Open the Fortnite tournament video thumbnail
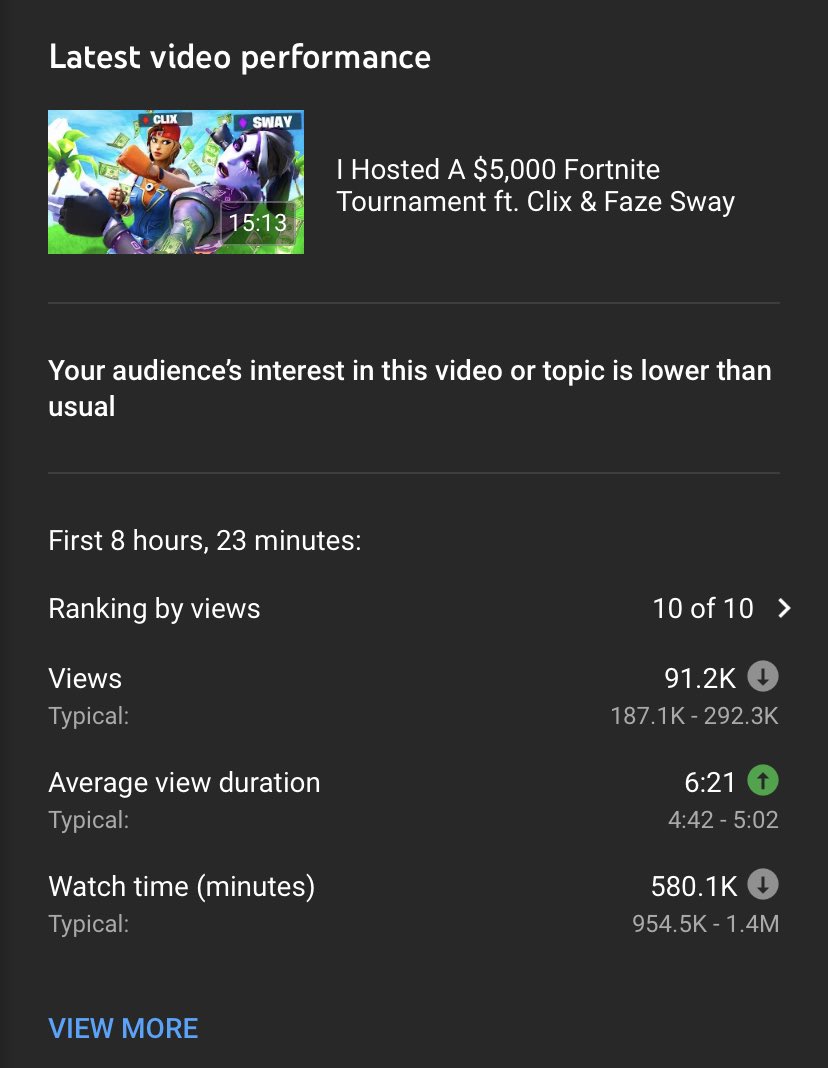 175,181
